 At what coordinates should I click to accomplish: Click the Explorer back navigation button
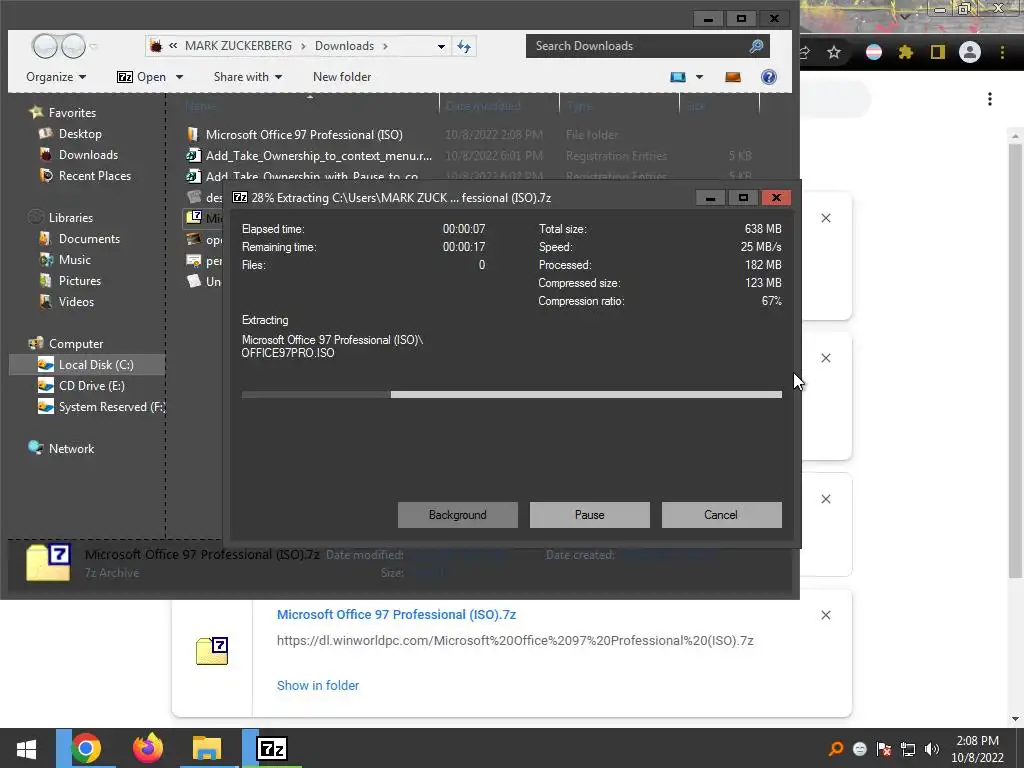click(45, 46)
